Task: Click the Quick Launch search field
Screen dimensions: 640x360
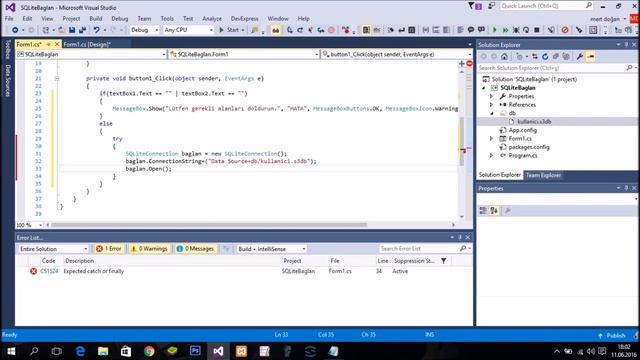Action: [546, 6]
